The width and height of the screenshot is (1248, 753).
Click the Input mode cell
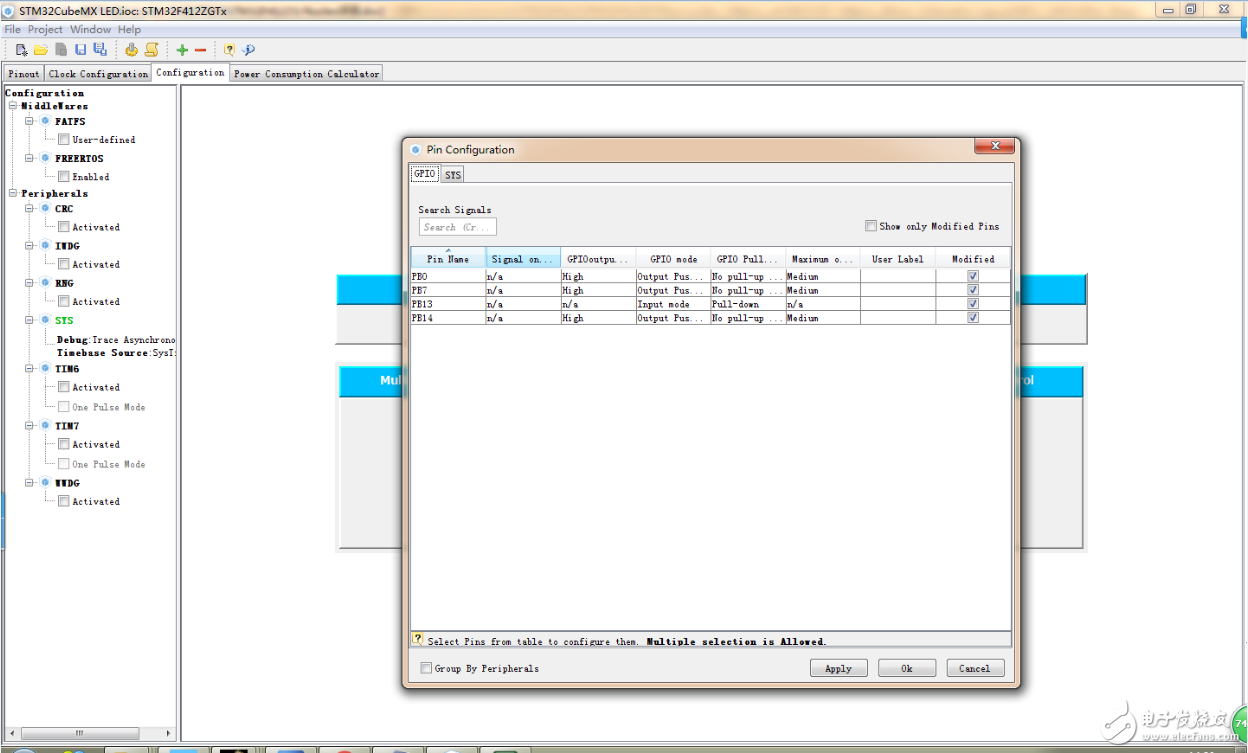(x=673, y=304)
